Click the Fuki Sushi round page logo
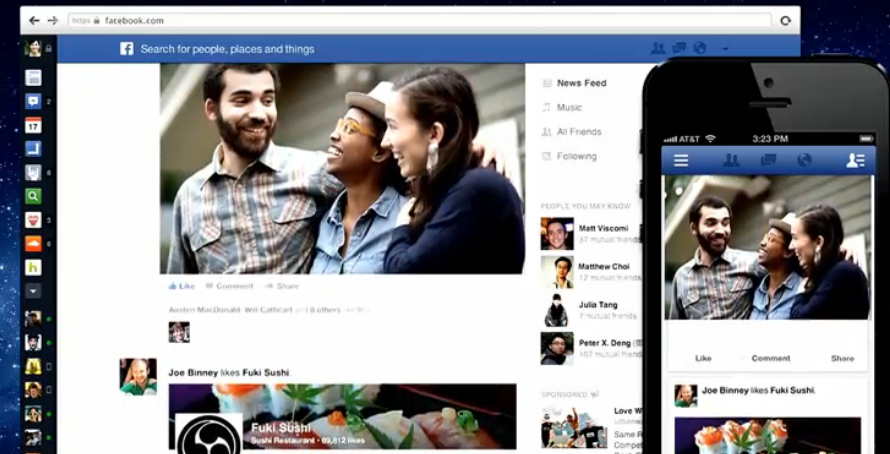890x454 pixels. tap(209, 434)
